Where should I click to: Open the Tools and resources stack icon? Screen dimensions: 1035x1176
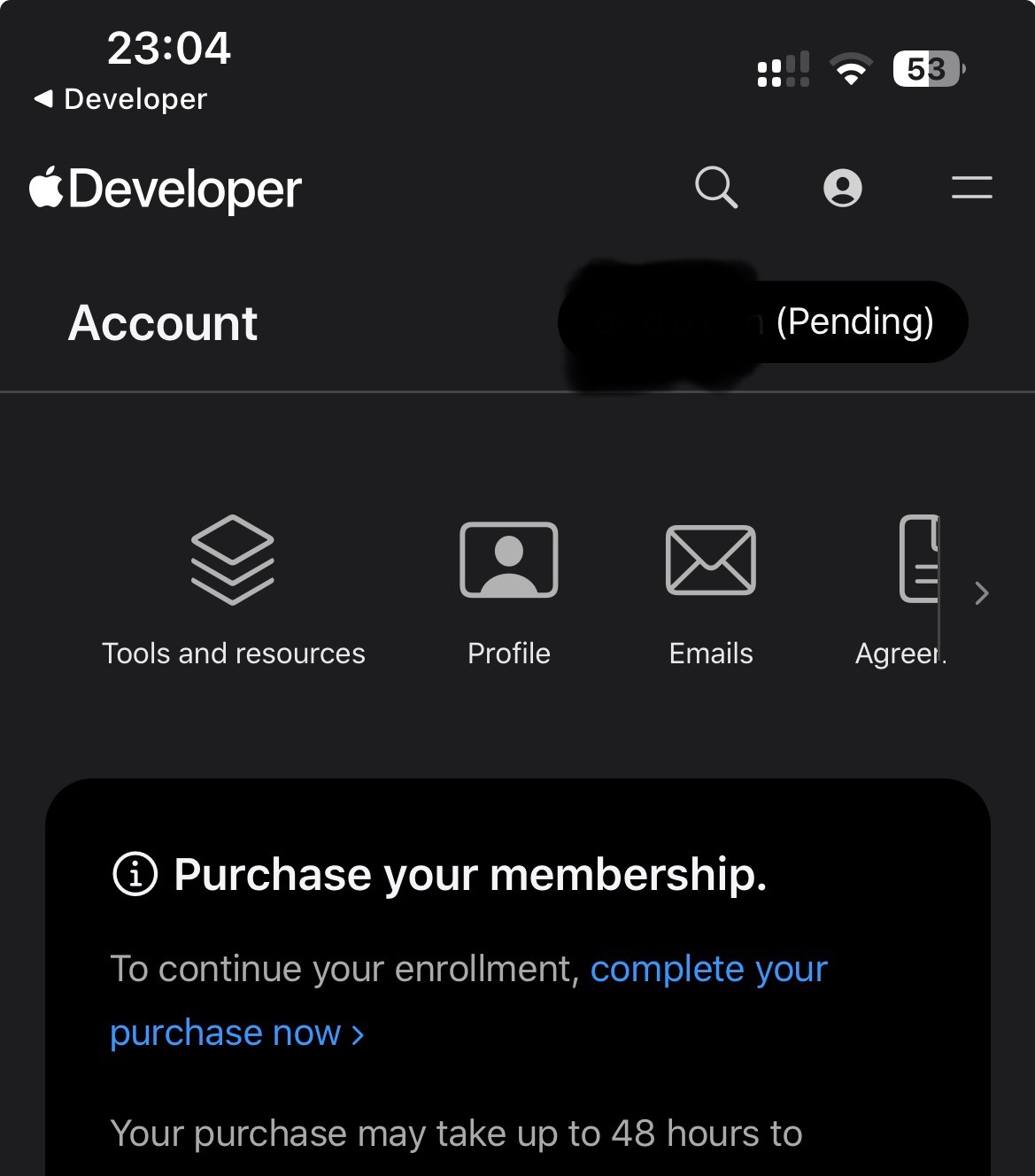pyautogui.click(x=233, y=560)
